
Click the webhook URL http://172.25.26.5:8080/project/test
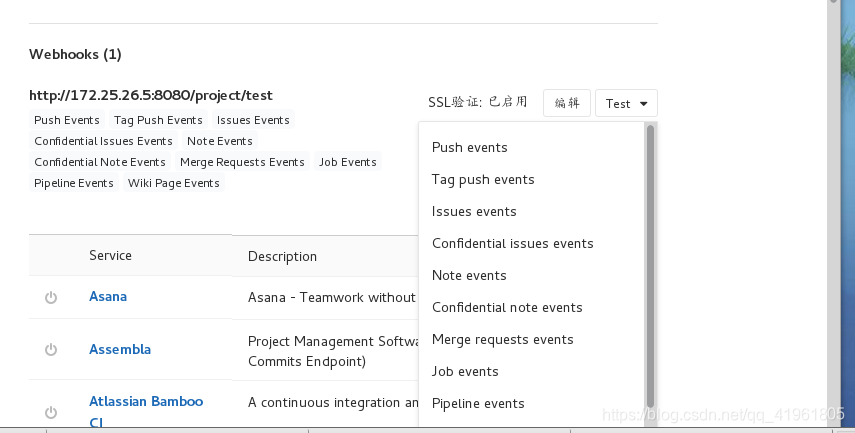(151, 95)
